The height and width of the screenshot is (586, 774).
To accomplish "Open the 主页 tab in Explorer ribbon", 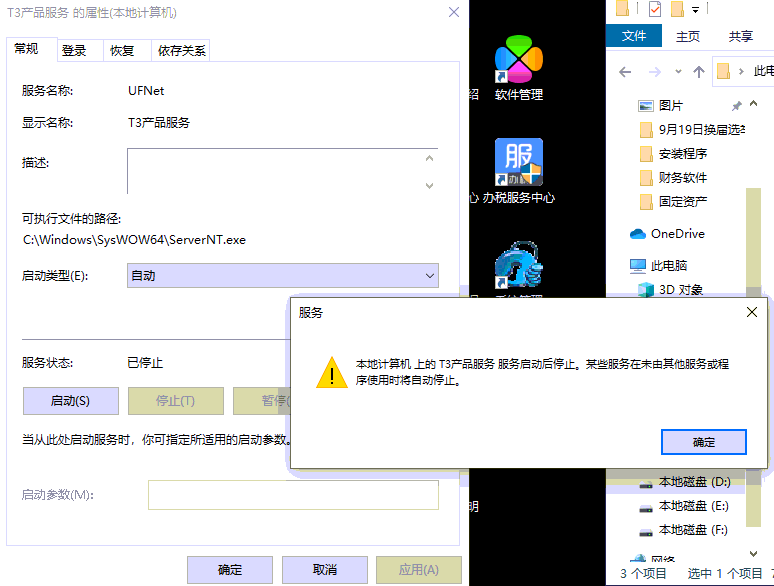I will coord(688,36).
